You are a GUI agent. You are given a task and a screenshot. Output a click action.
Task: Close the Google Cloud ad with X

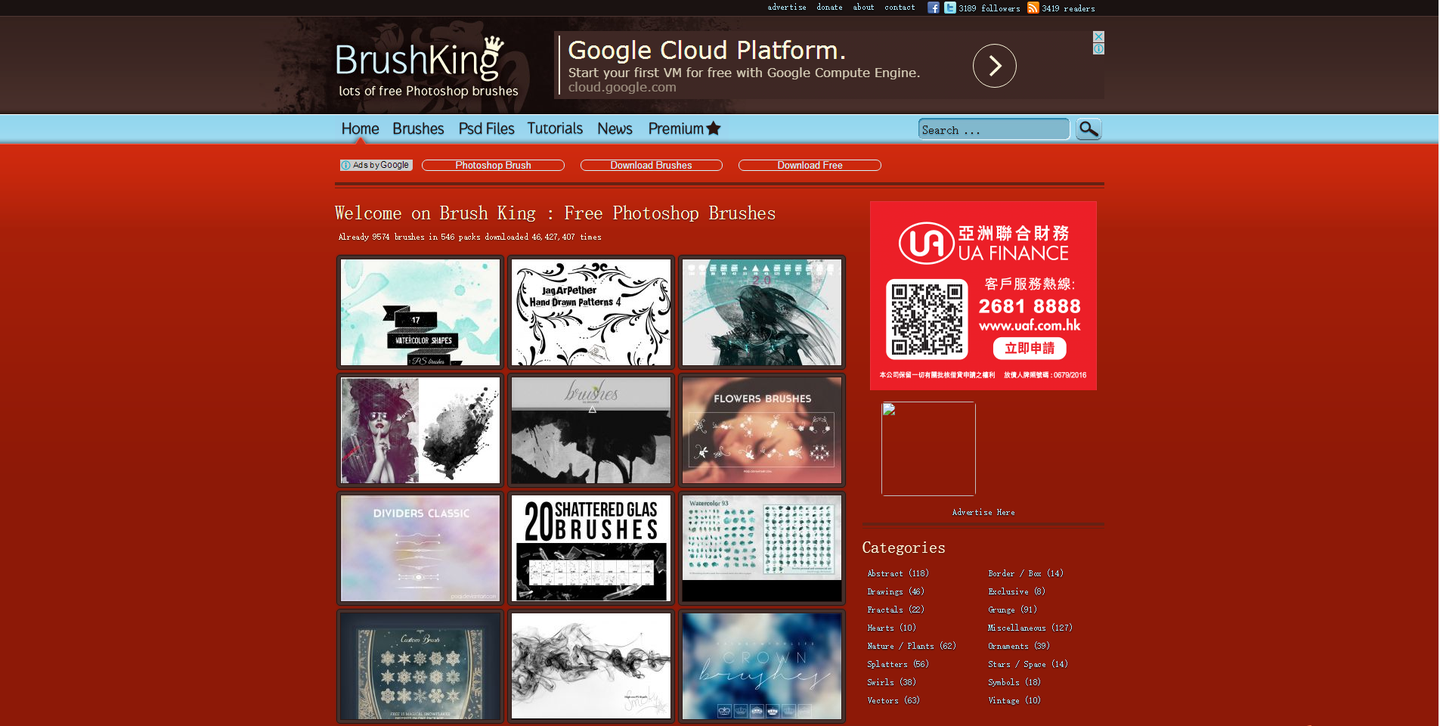(1099, 36)
